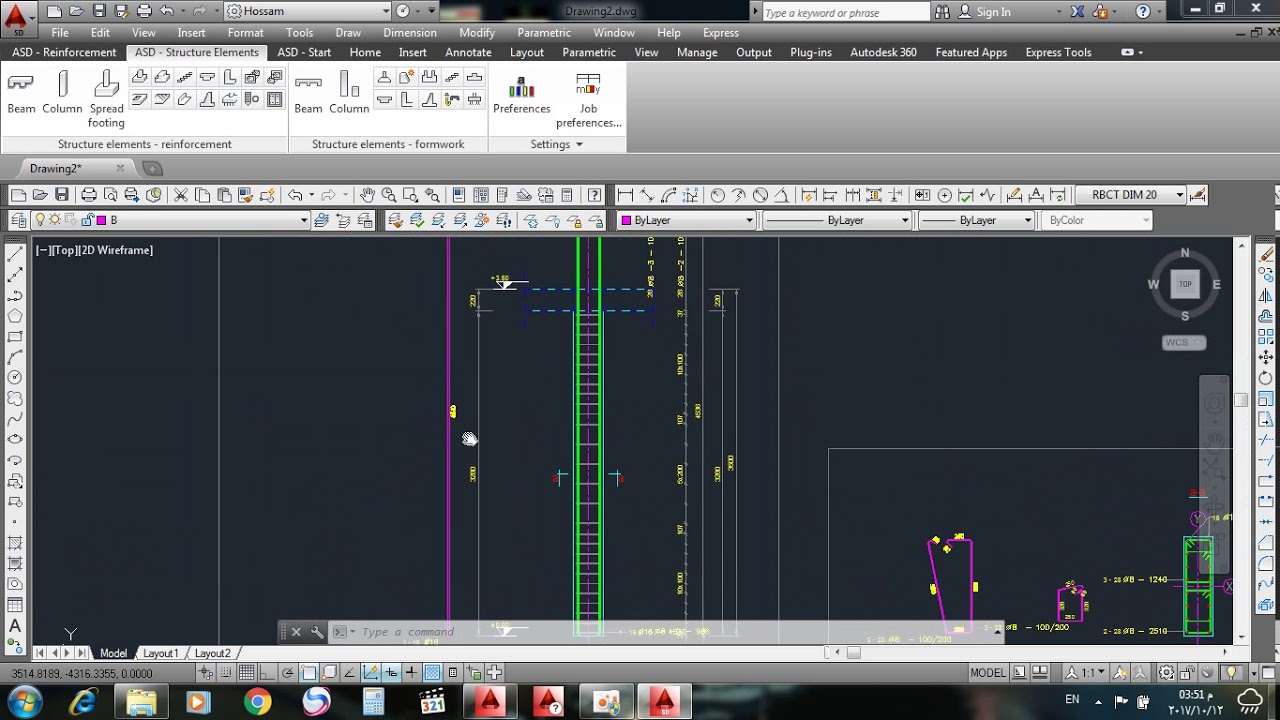Select the Diameter dimension tool
Viewport: 1280px width, 720px height.
tap(760, 195)
